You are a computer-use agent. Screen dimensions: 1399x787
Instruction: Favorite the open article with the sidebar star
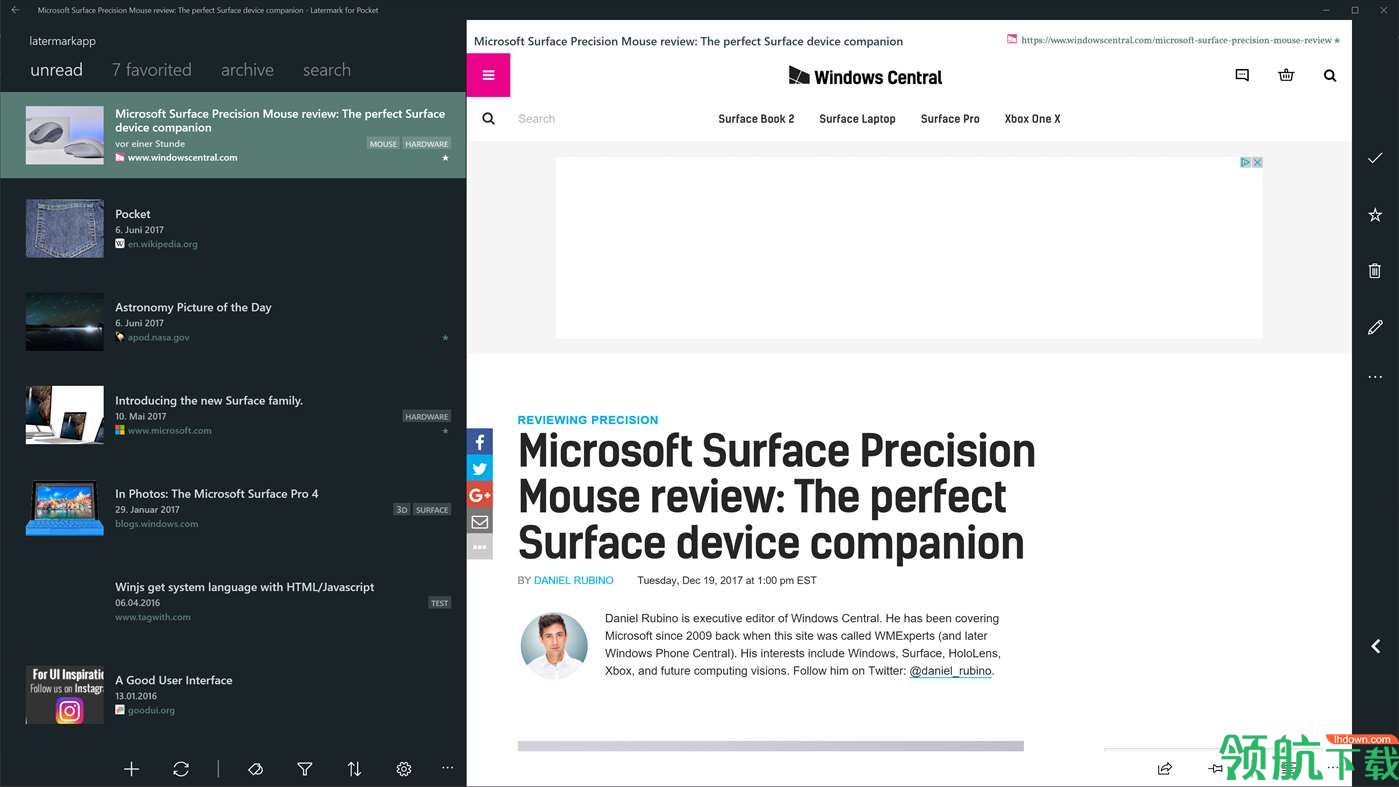coord(1375,214)
